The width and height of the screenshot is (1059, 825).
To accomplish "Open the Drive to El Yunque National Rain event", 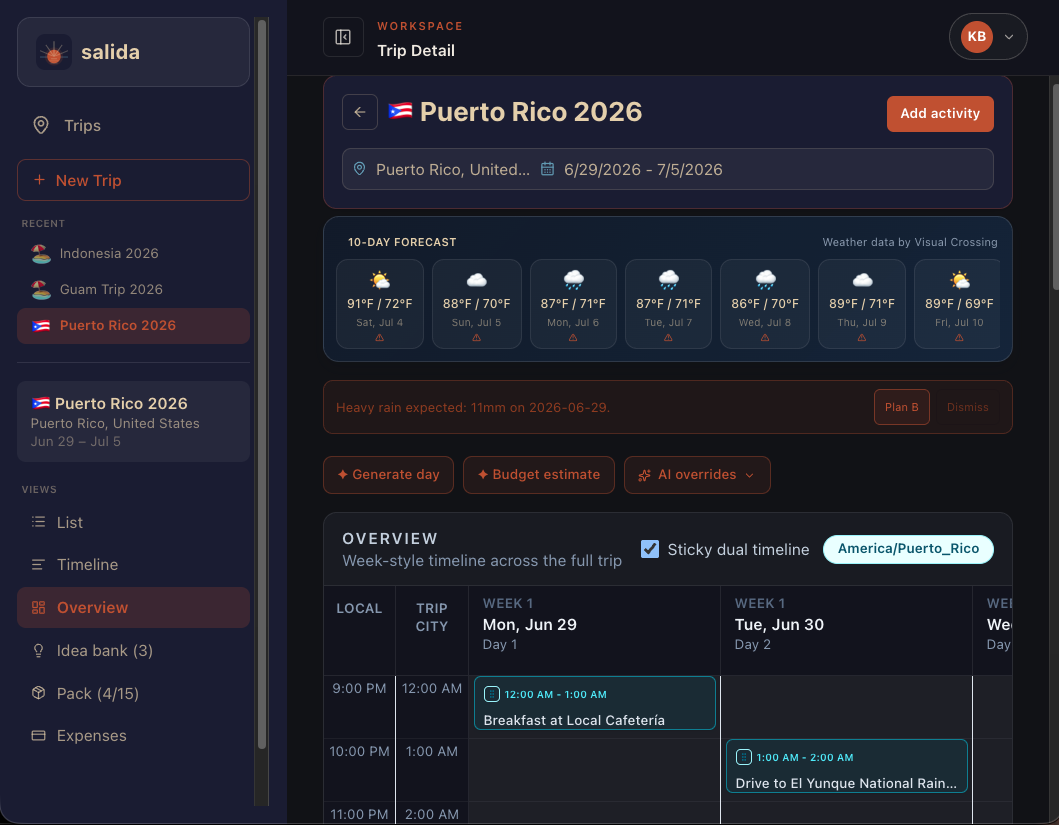I will click(847, 766).
